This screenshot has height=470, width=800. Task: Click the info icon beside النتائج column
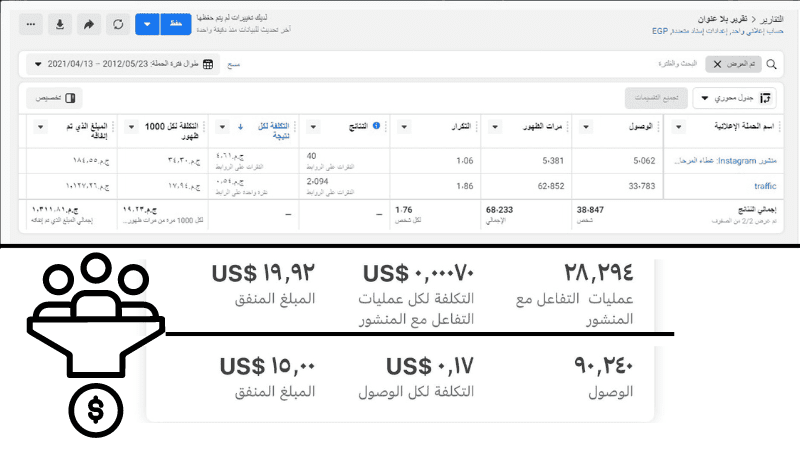tap(377, 126)
